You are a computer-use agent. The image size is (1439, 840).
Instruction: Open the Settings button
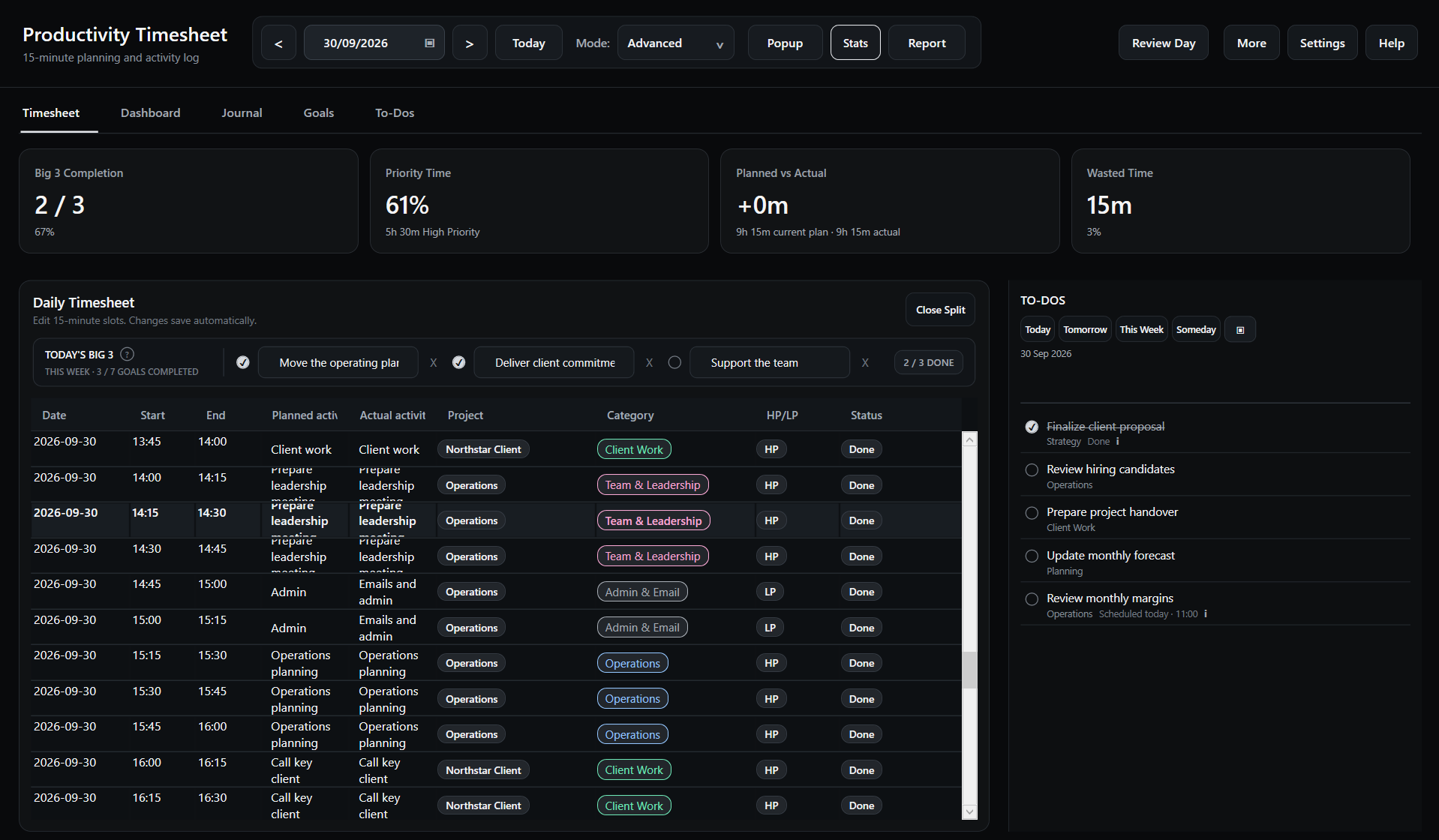[1322, 43]
